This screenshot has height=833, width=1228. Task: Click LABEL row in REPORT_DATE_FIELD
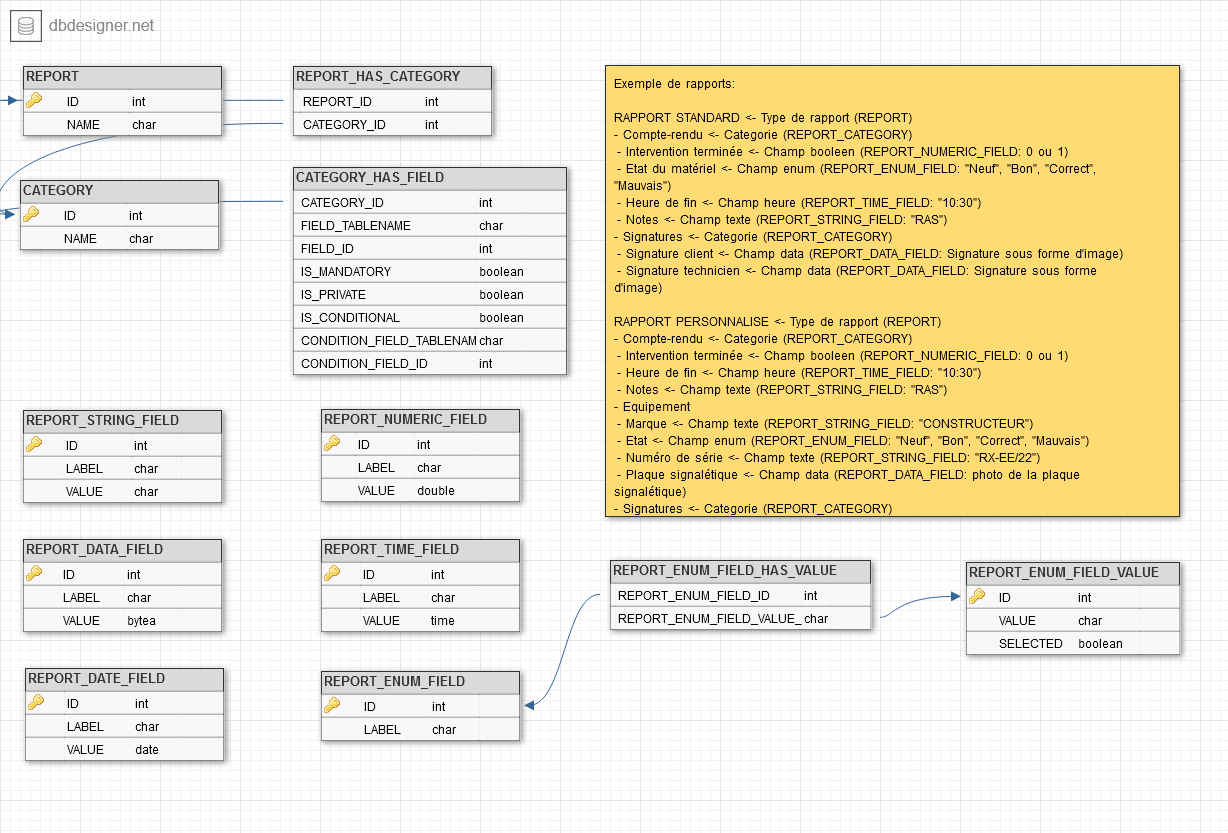point(125,726)
